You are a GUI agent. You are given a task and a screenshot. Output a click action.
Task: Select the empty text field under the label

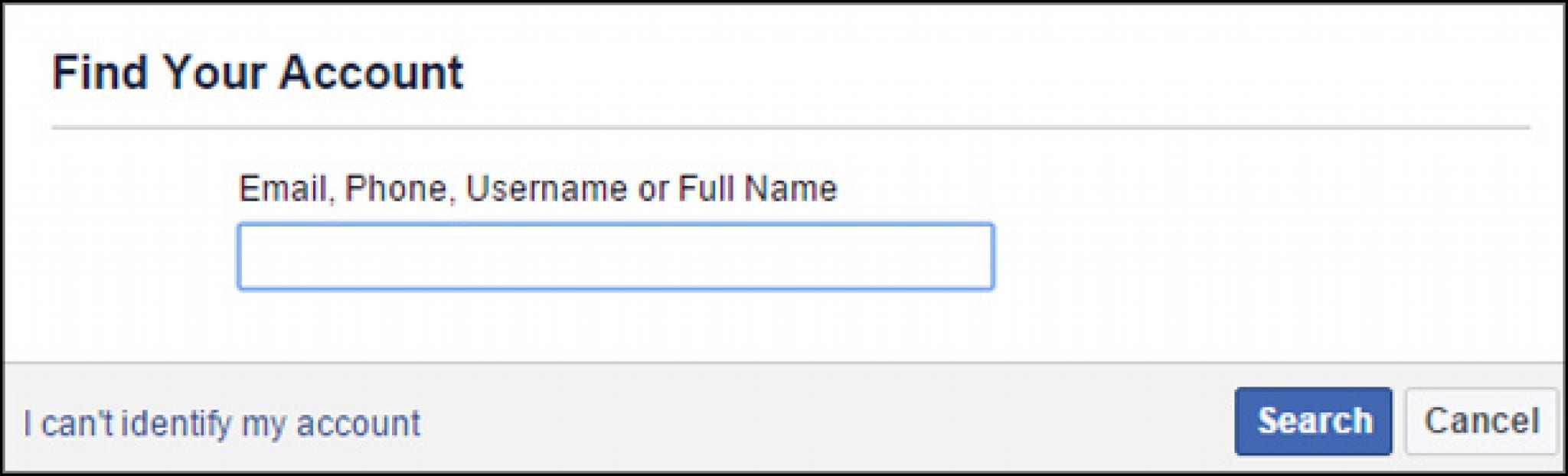pos(616,256)
